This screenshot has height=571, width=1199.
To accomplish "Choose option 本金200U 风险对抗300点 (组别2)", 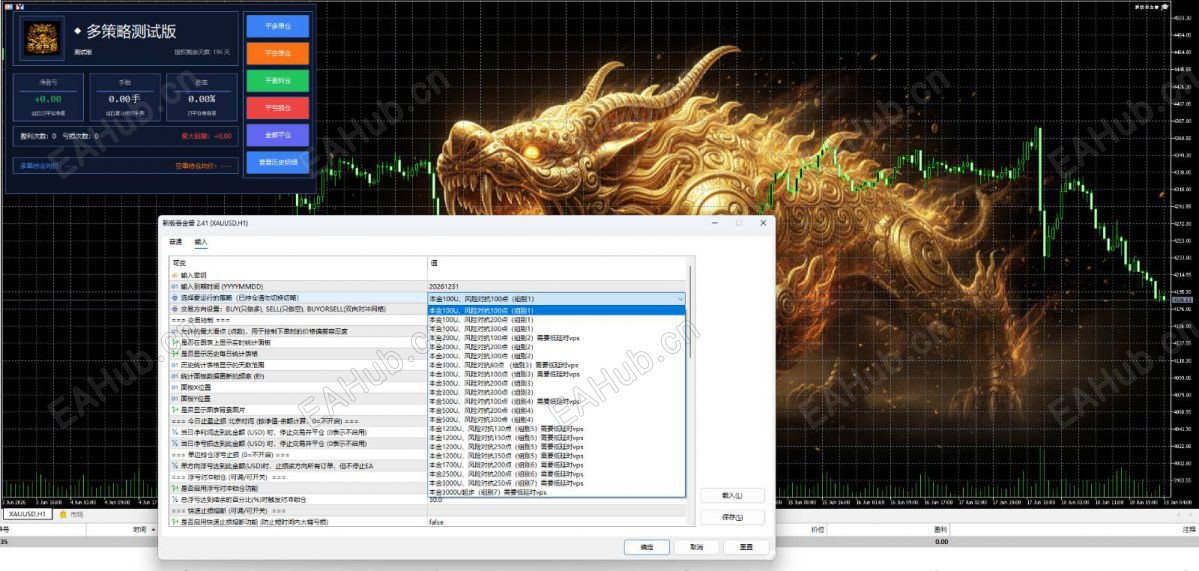I will 557,356.
